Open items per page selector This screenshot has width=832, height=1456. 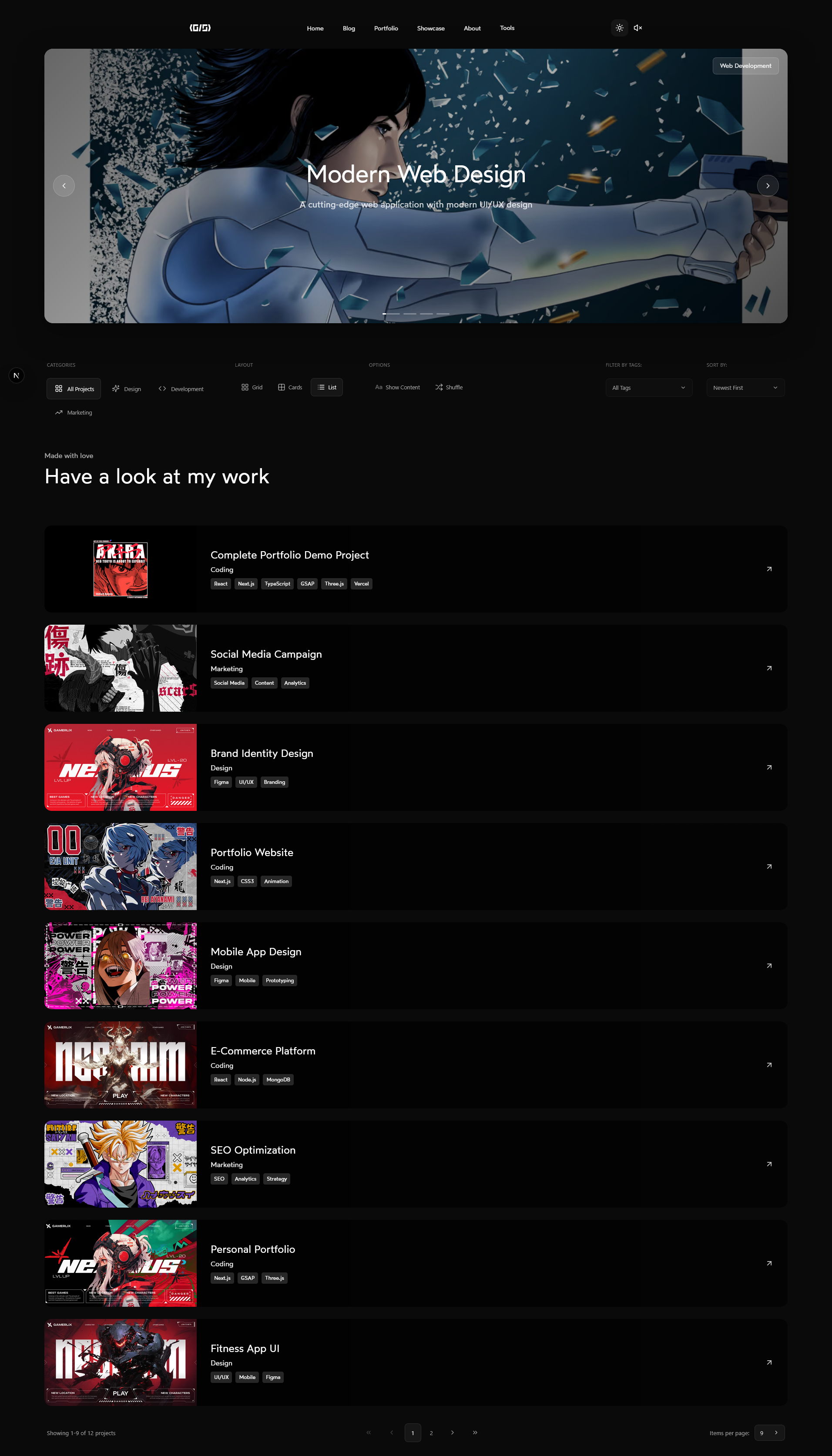click(769, 1433)
